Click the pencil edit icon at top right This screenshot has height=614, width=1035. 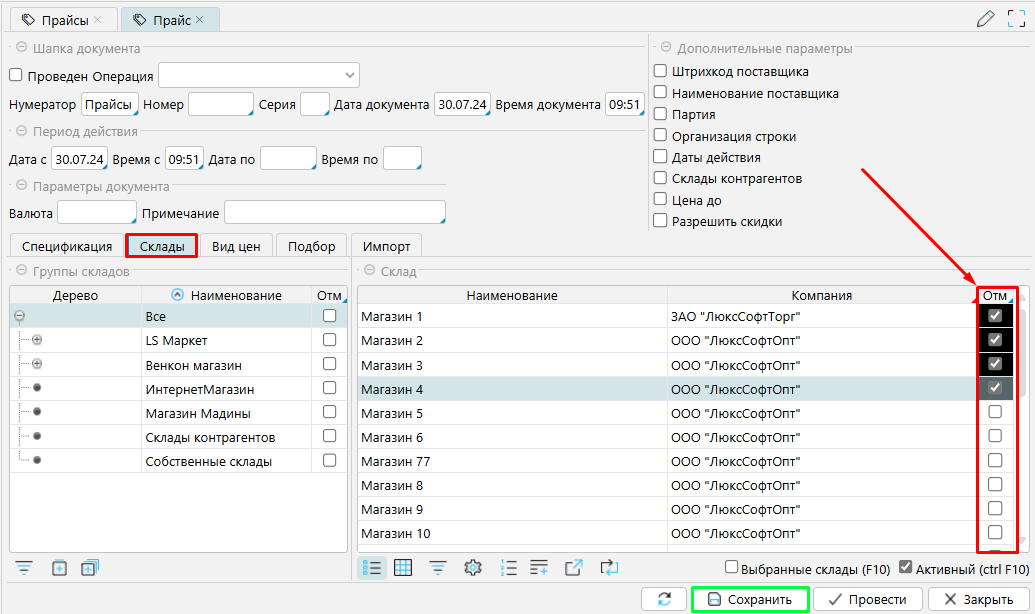(x=985, y=18)
